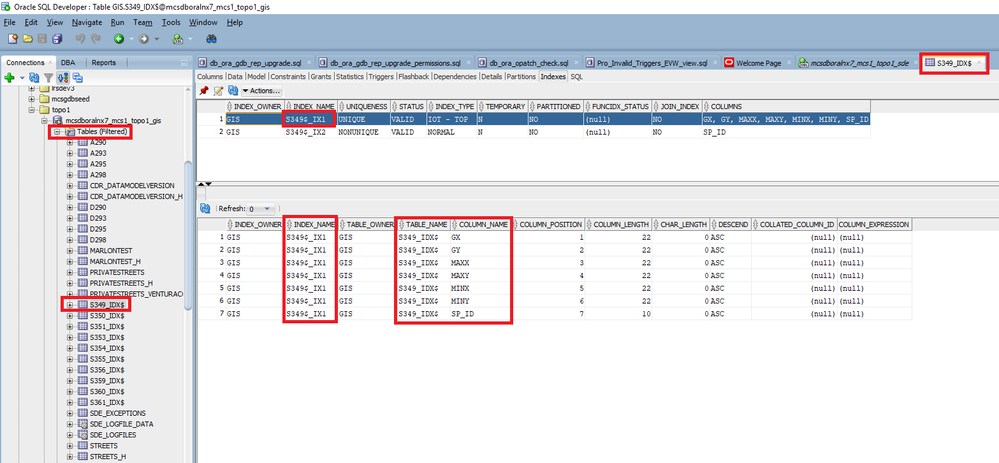999x463 pixels.
Task: Switch to the Constraints tab
Action: point(288,76)
